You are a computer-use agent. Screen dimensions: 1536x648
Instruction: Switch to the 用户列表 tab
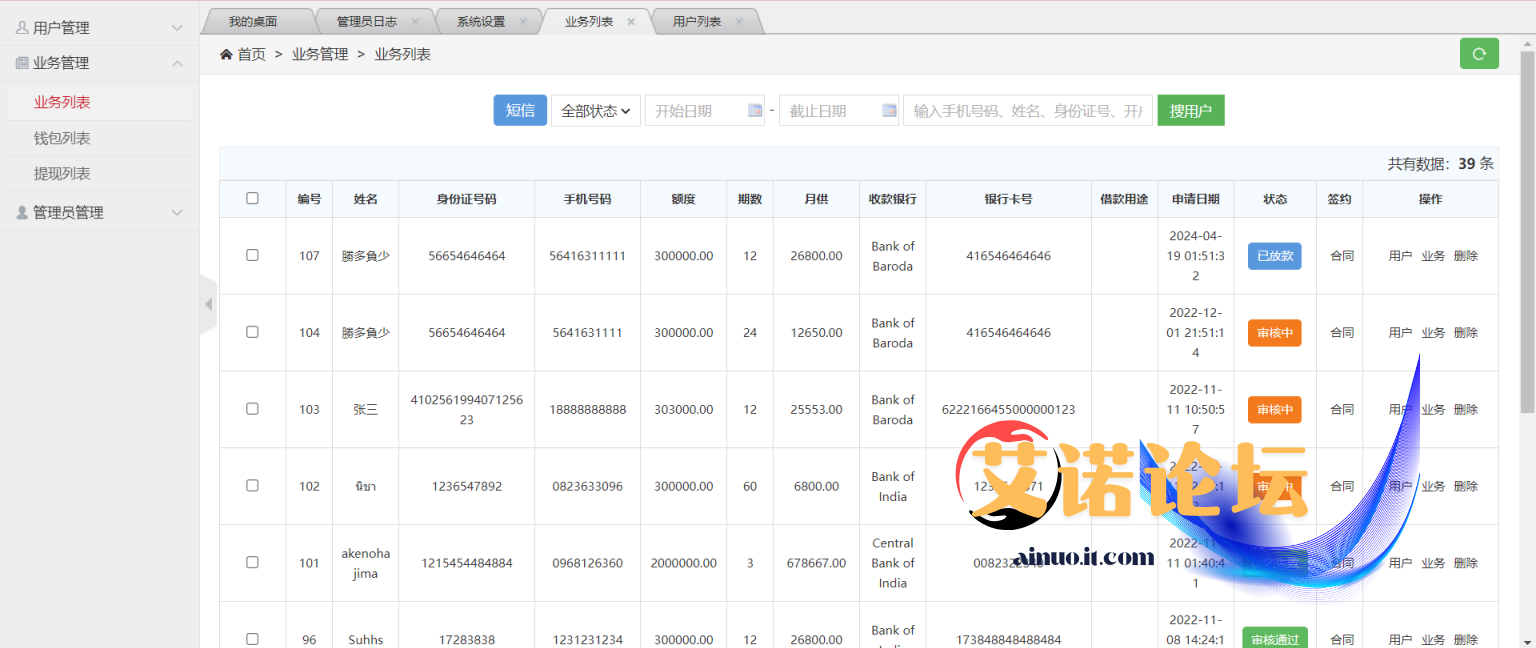coord(697,21)
